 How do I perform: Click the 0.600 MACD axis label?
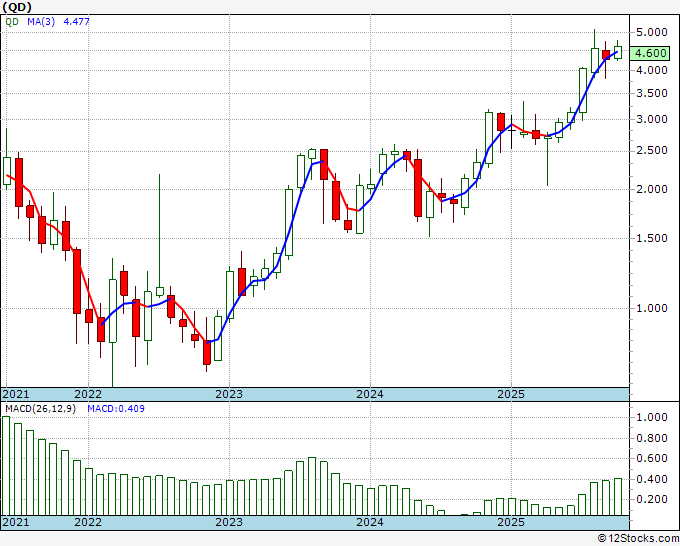pyautogui.click(x=651, y=458)
